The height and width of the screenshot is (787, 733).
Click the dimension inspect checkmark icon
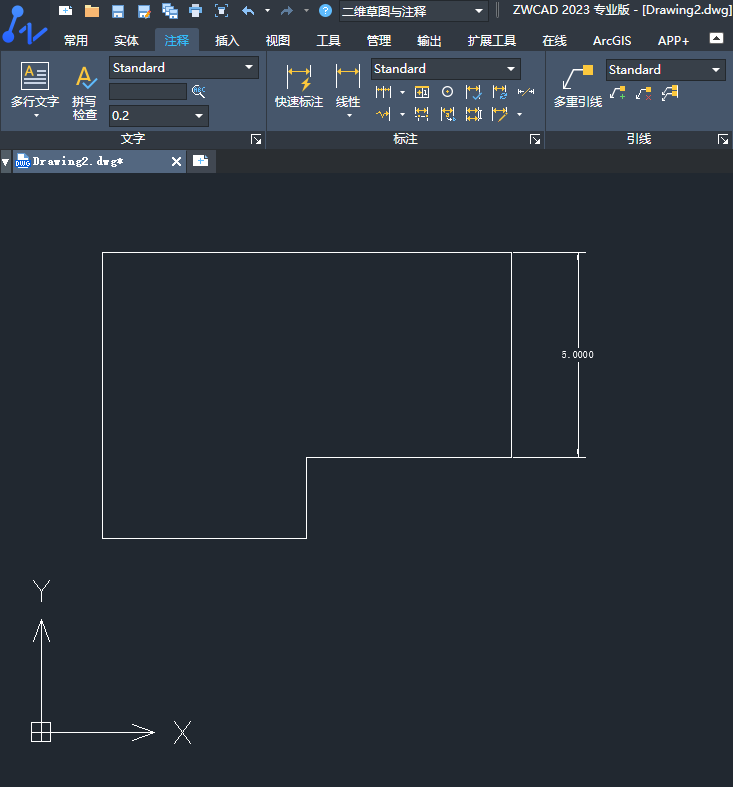pyautogui.click(x=473, y=92)
